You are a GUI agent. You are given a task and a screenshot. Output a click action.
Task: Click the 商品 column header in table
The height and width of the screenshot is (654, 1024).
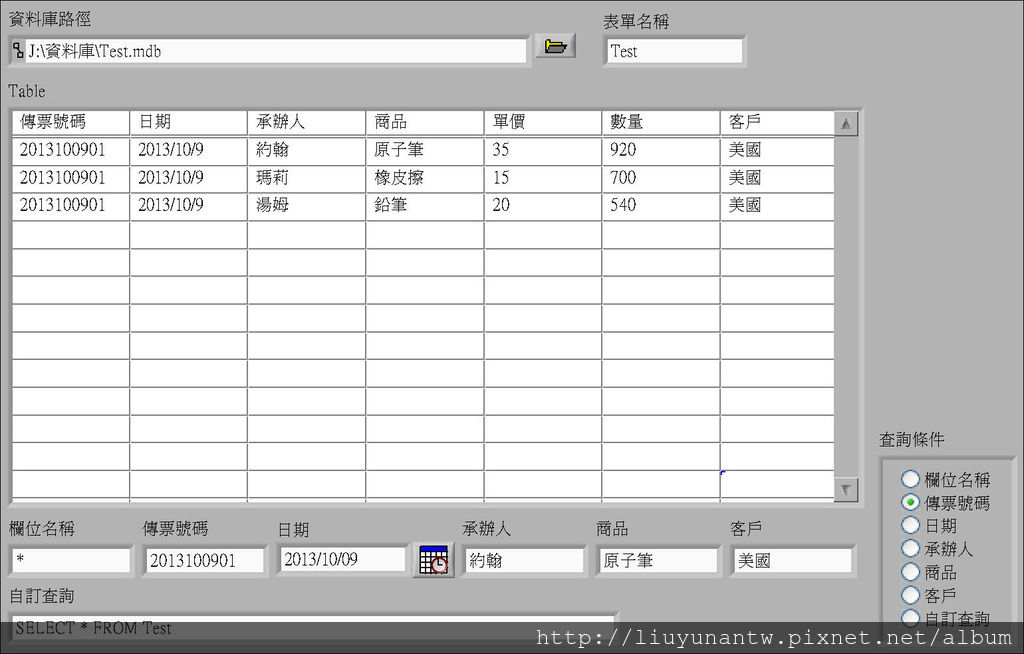pos(424,122)
